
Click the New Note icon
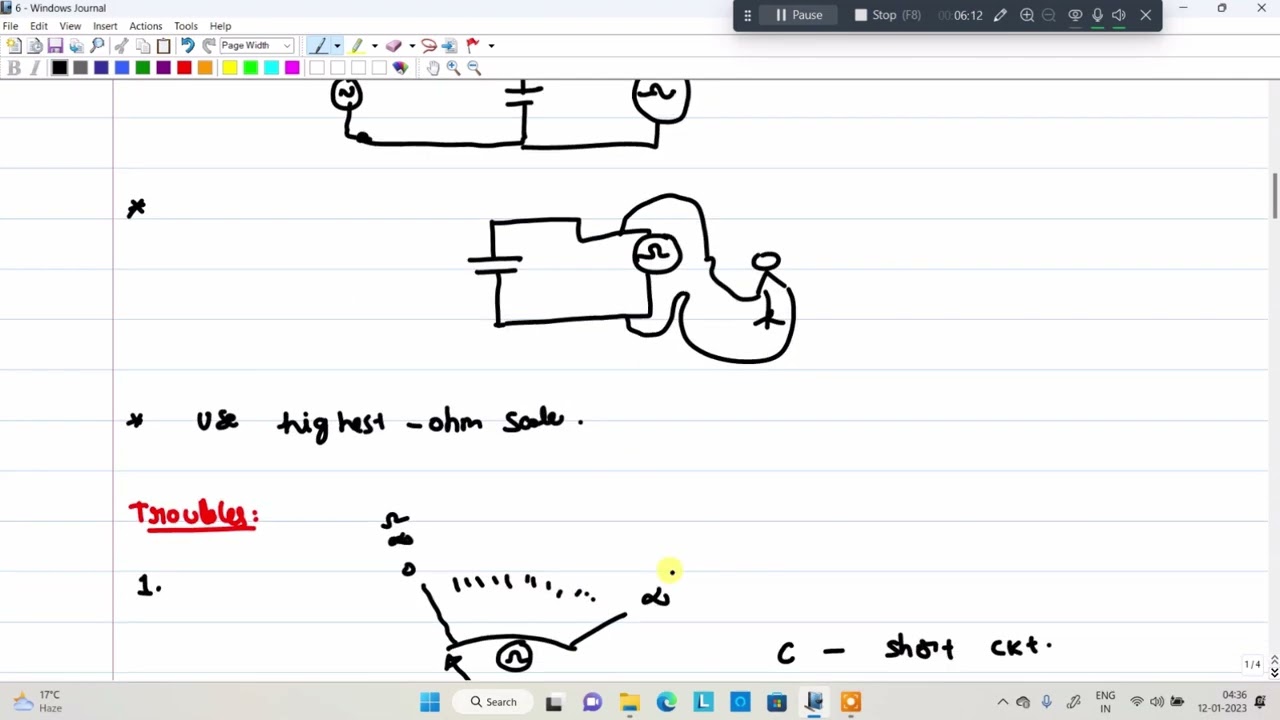click(x=13, y=46)
